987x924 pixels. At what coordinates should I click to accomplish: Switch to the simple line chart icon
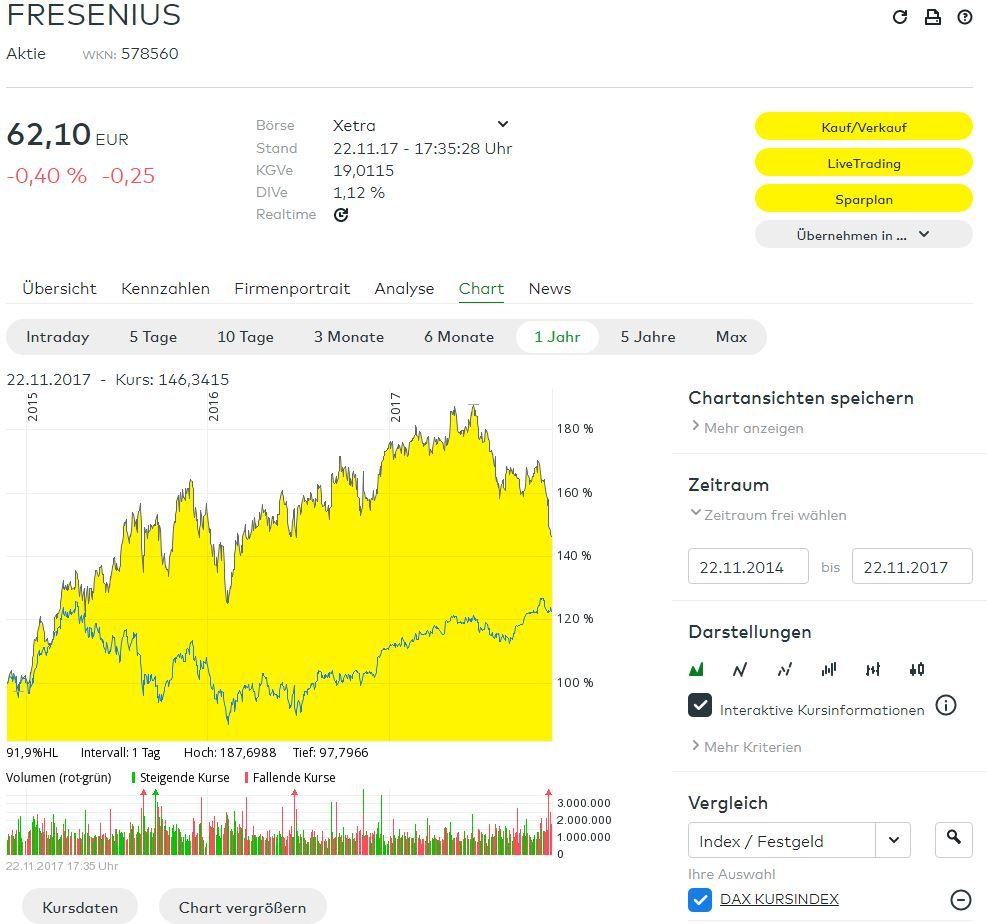click(740, 669)
